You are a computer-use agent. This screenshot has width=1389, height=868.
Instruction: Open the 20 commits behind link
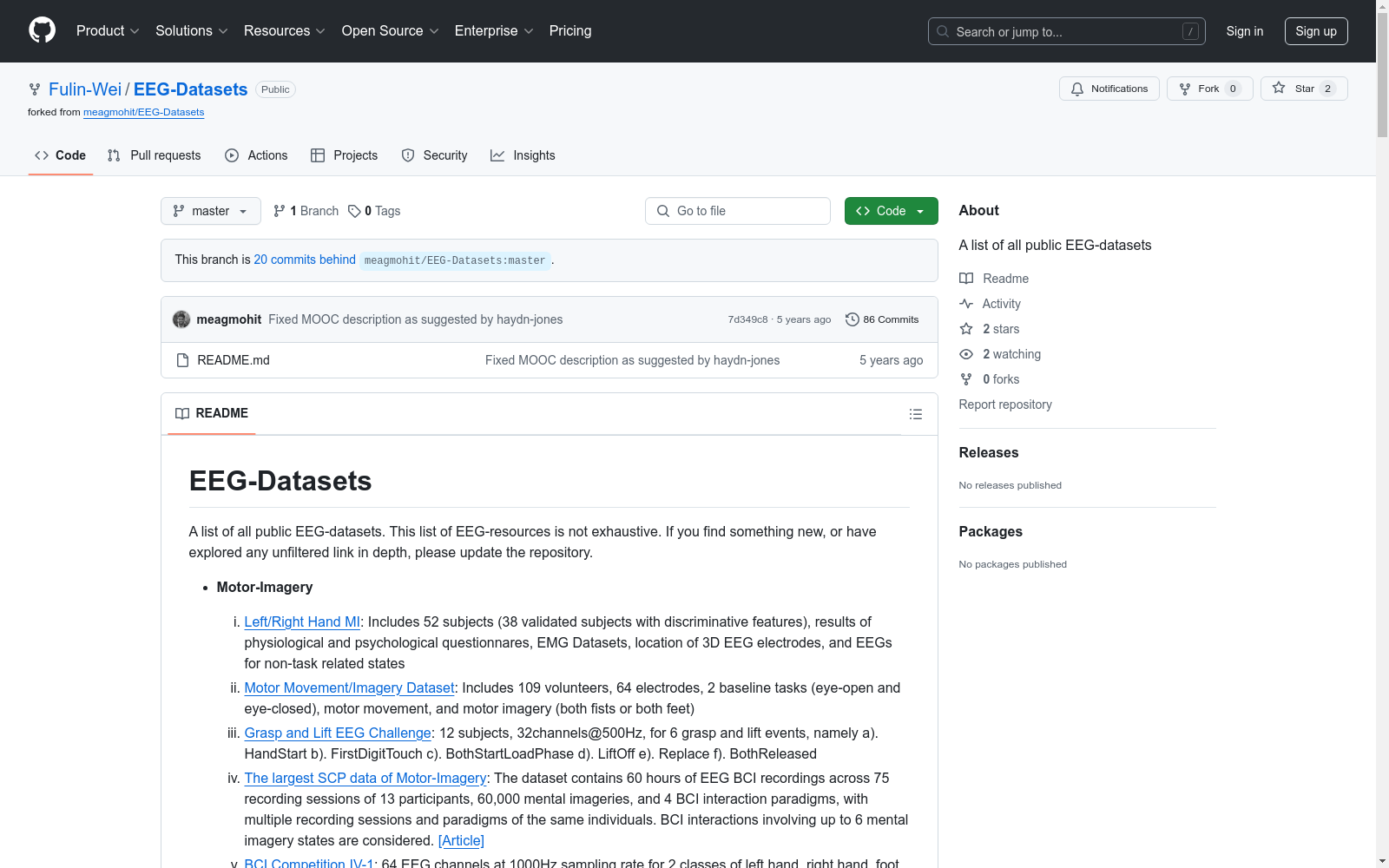[305, 260]
